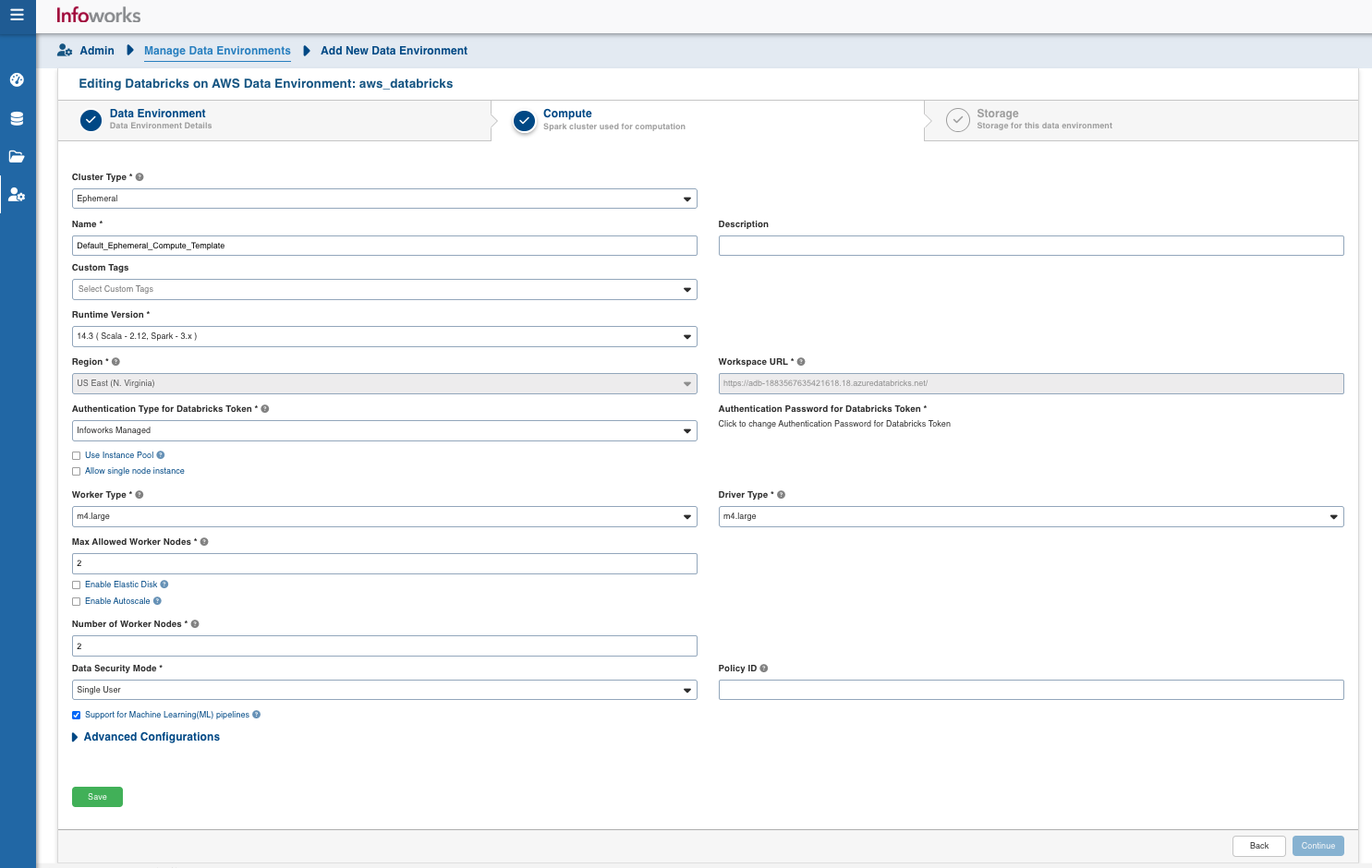Expand Advanced Configurations section
The width and height of the screenshot is (1372, 868).
(146, 737)
